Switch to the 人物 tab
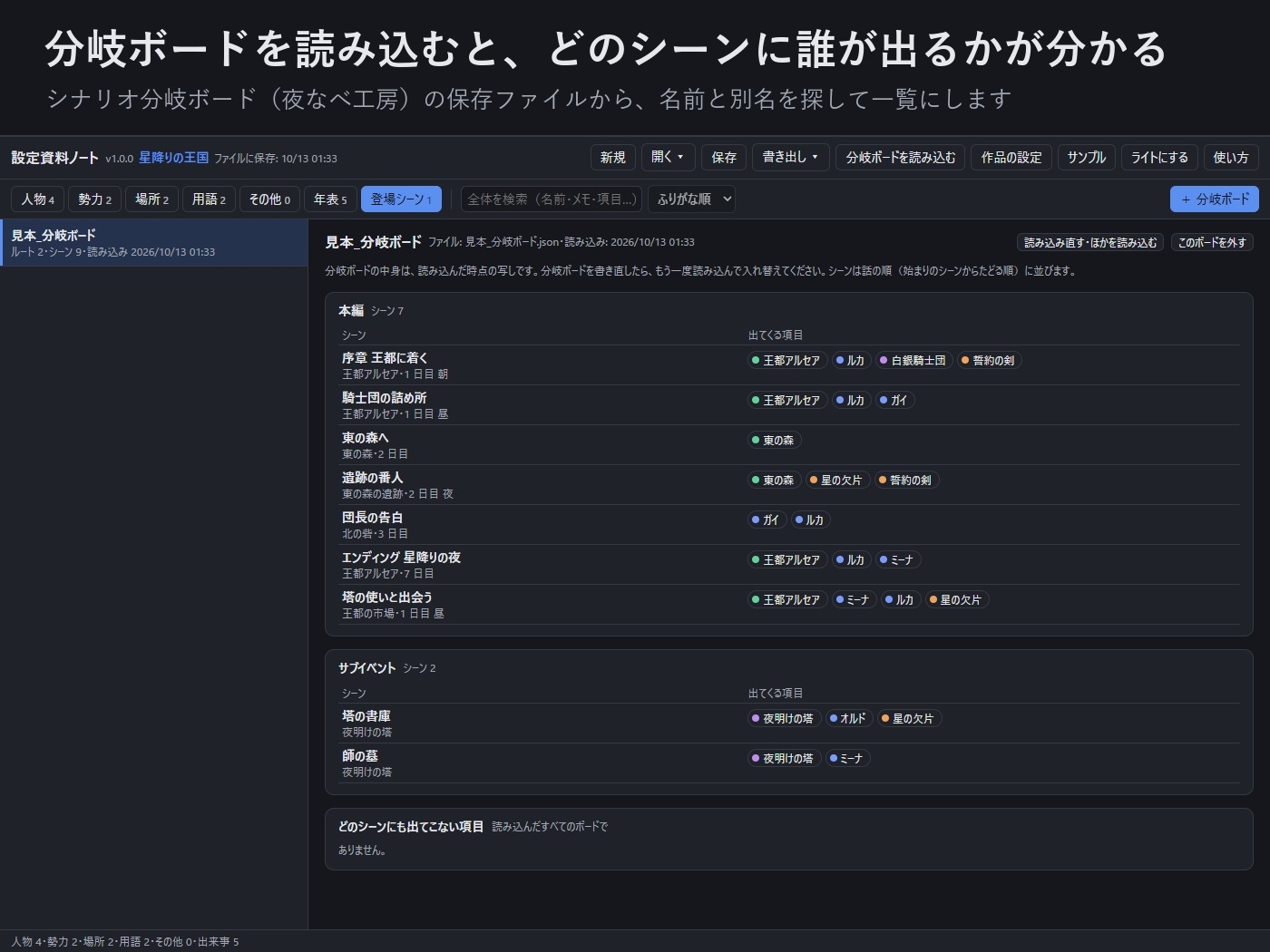This screenshot has height=952, width=1270. [38, 199]
